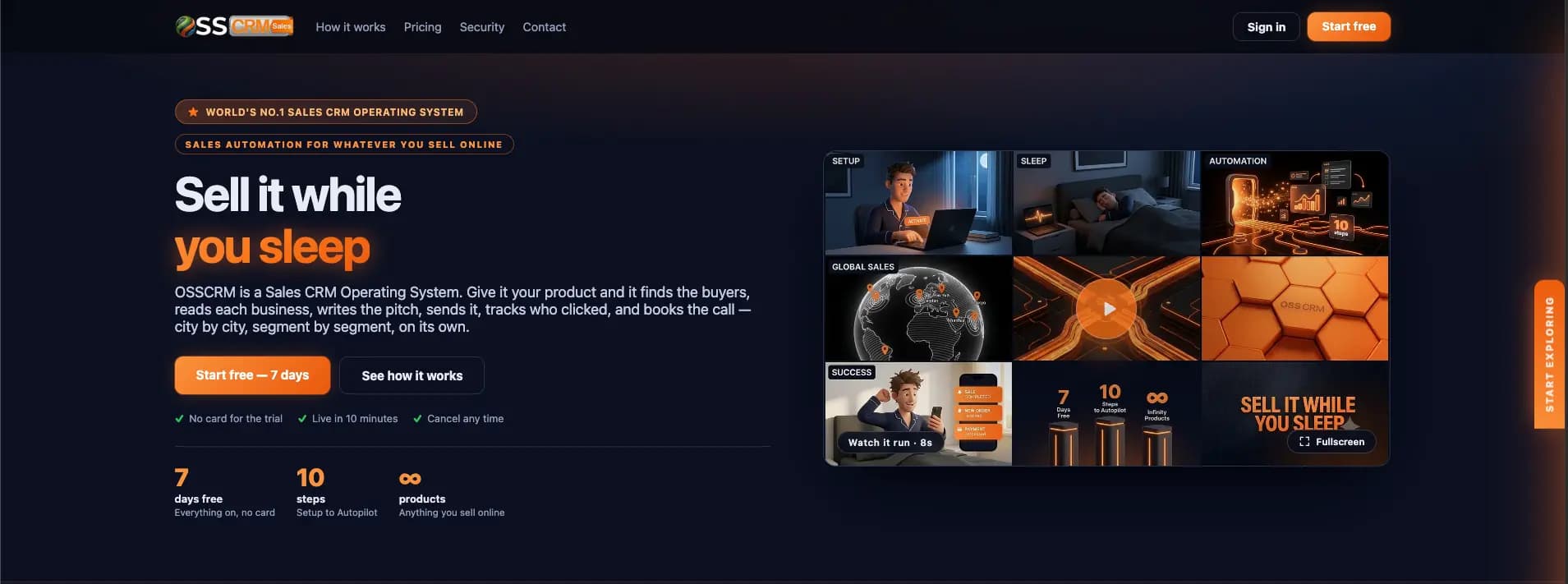Click the checkmark beside Cancel any time
Viewport: 1568px width, 584px height.
click(417, 419)
